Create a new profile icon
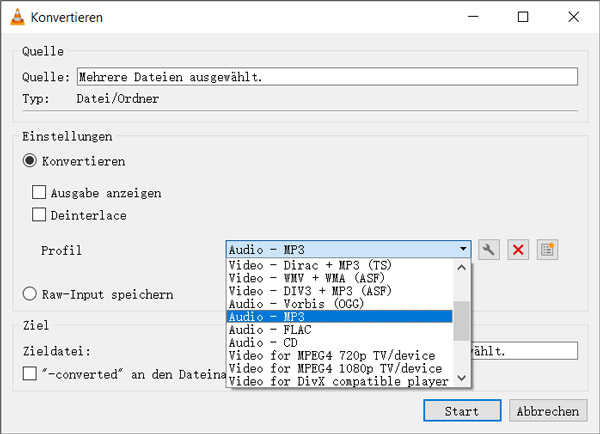Viewport: 600px width, 434px height. click(547, 250)
